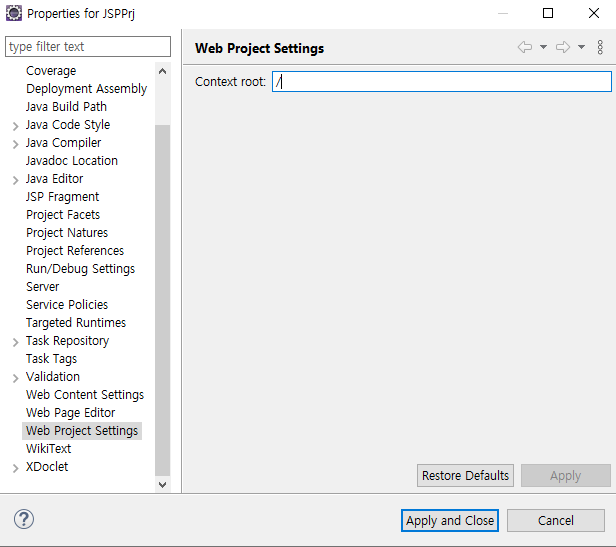Open WikiText page
The image size is (616, 547).
click(49, 449)
